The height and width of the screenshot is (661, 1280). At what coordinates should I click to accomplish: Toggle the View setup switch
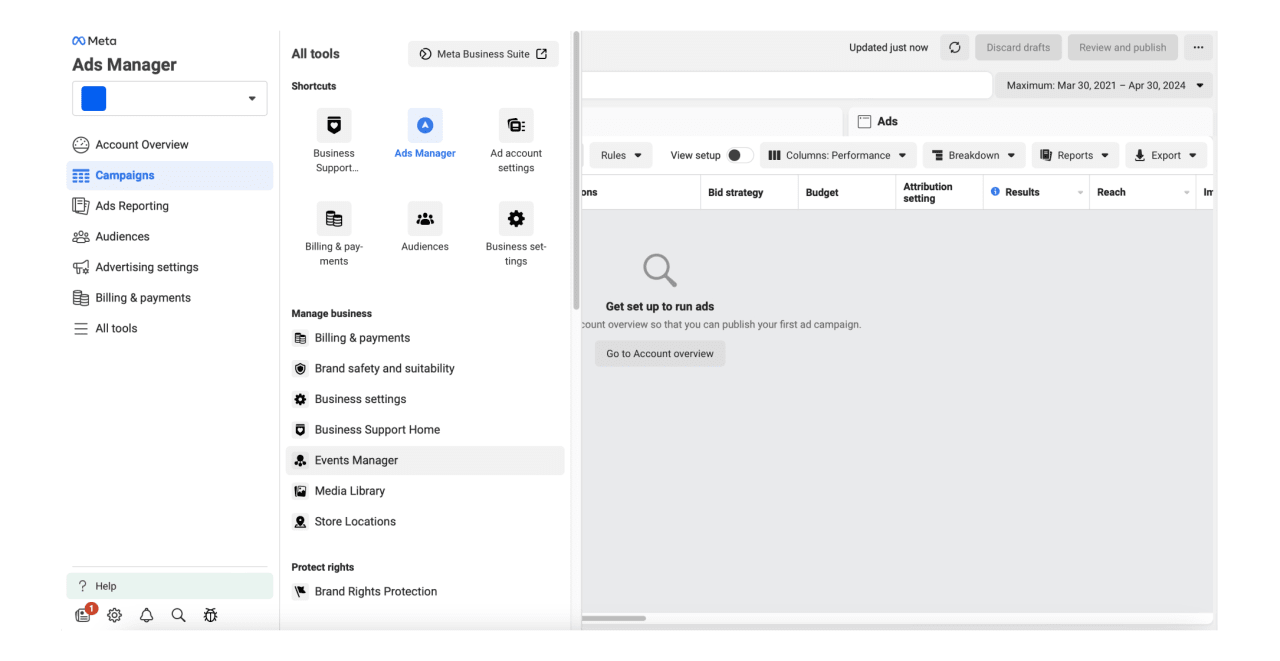(737, 155)
